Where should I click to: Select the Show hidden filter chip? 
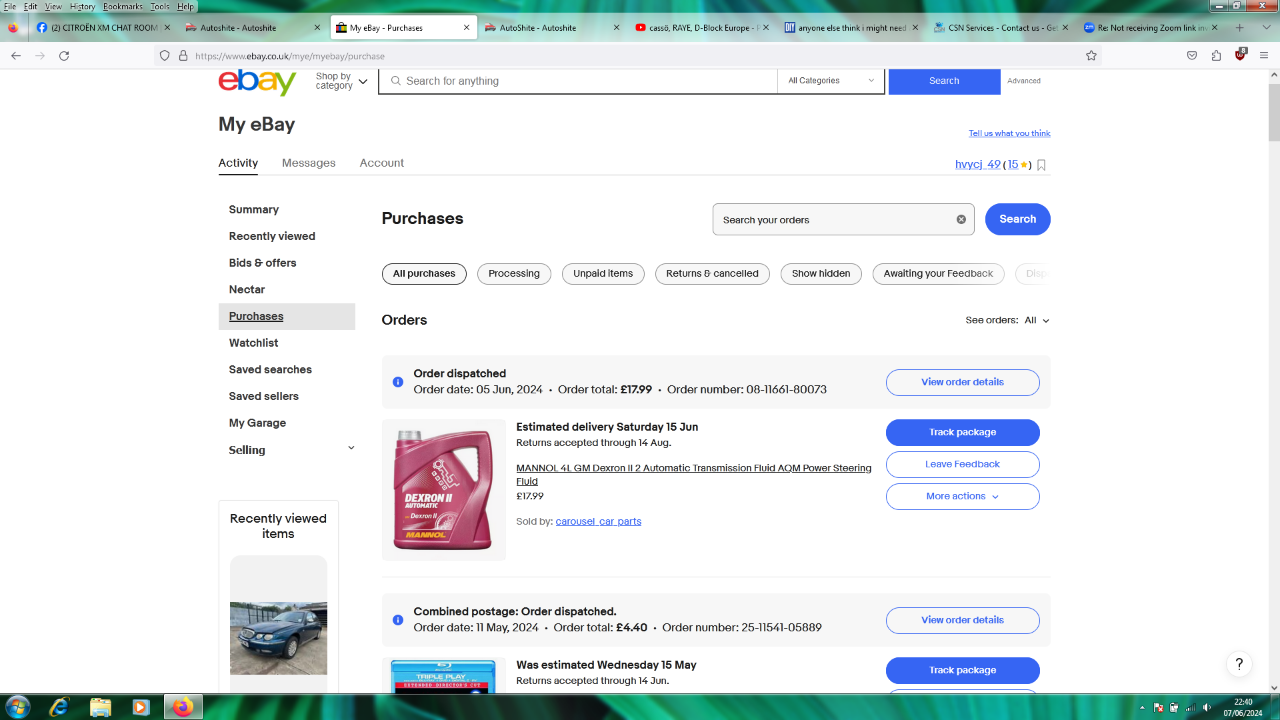click(x=821, y=274)
